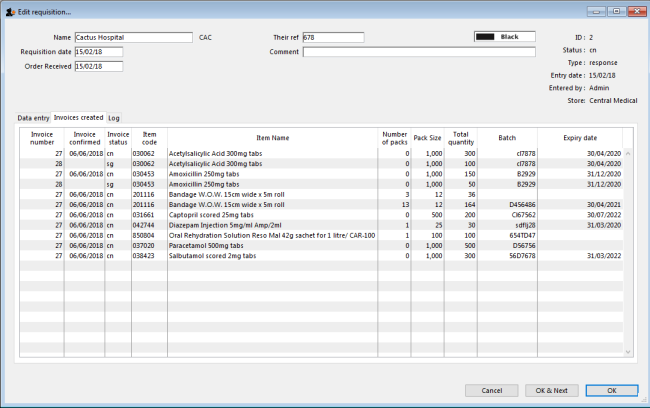650x408 pixels.
Task: Click the OK & Next button
Action: 553,390
